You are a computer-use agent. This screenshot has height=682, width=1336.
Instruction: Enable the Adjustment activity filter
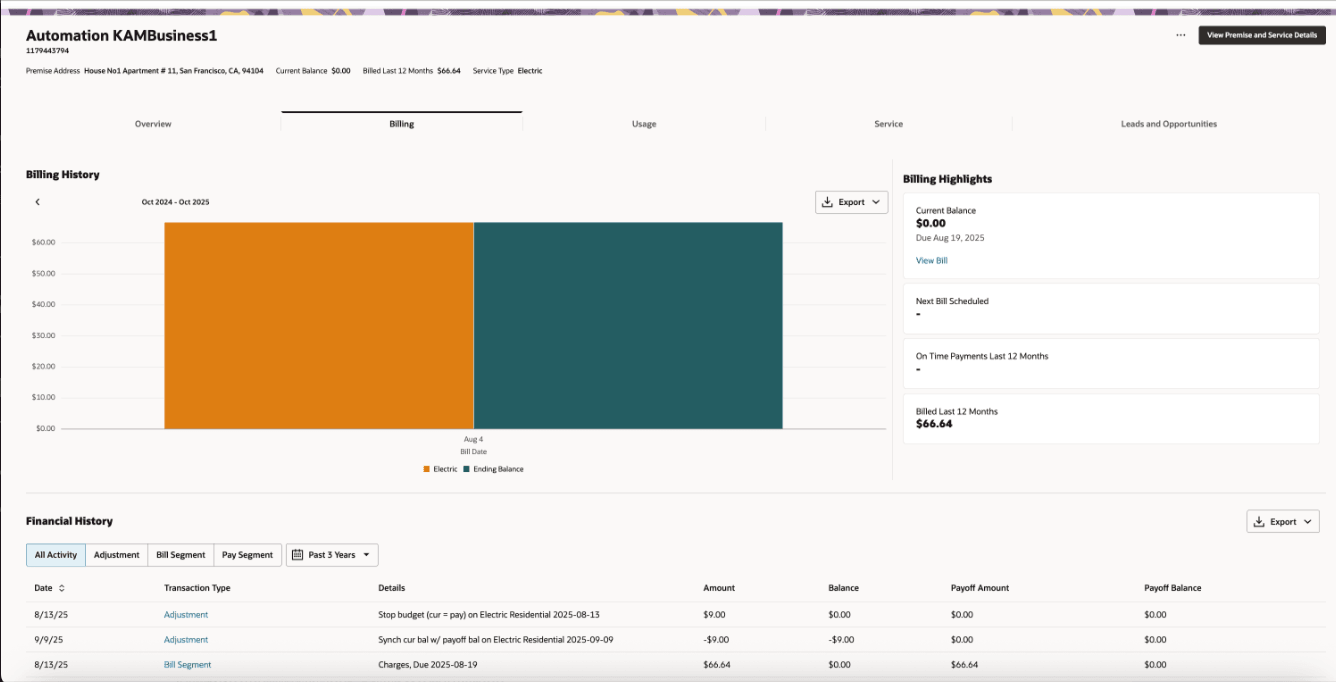[117, 554]
